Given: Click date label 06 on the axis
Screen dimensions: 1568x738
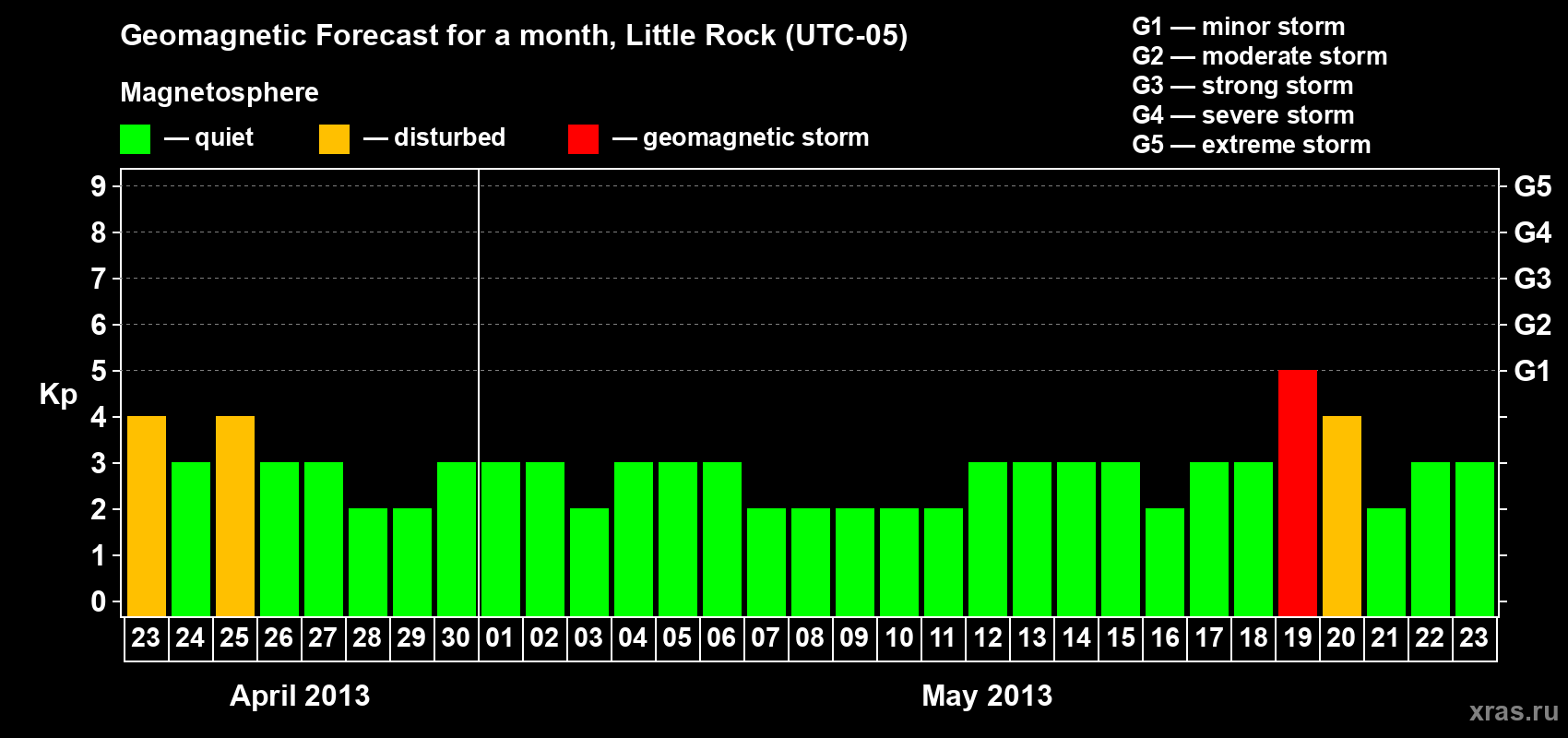Looking at the screenshot, I should (721, 637).
